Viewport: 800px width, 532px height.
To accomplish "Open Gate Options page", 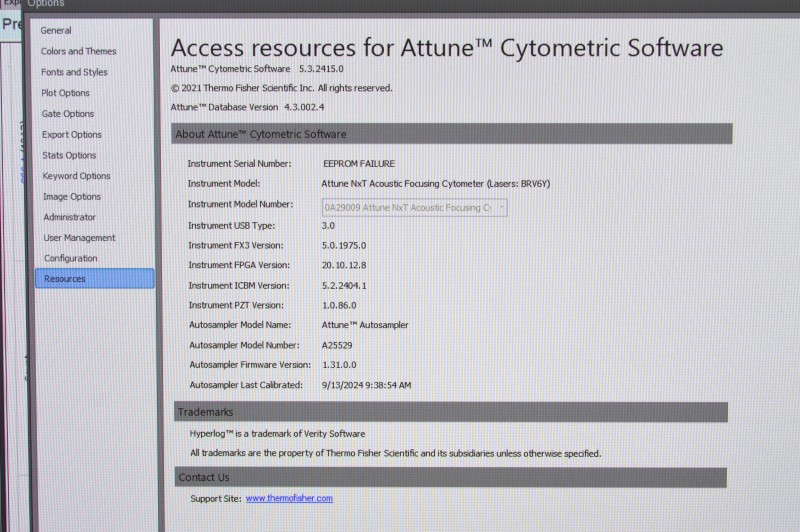I will (68, 114).
